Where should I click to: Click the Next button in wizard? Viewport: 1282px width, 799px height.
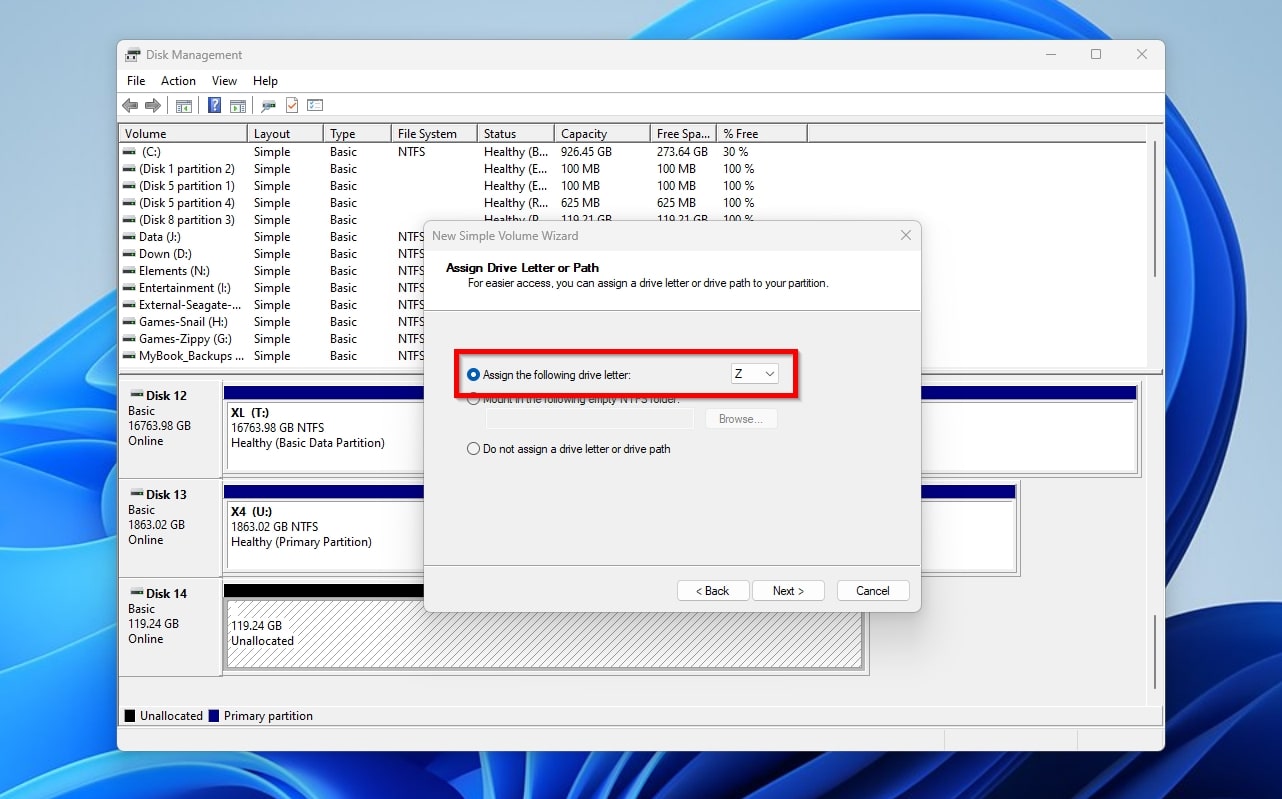point(788,591)
